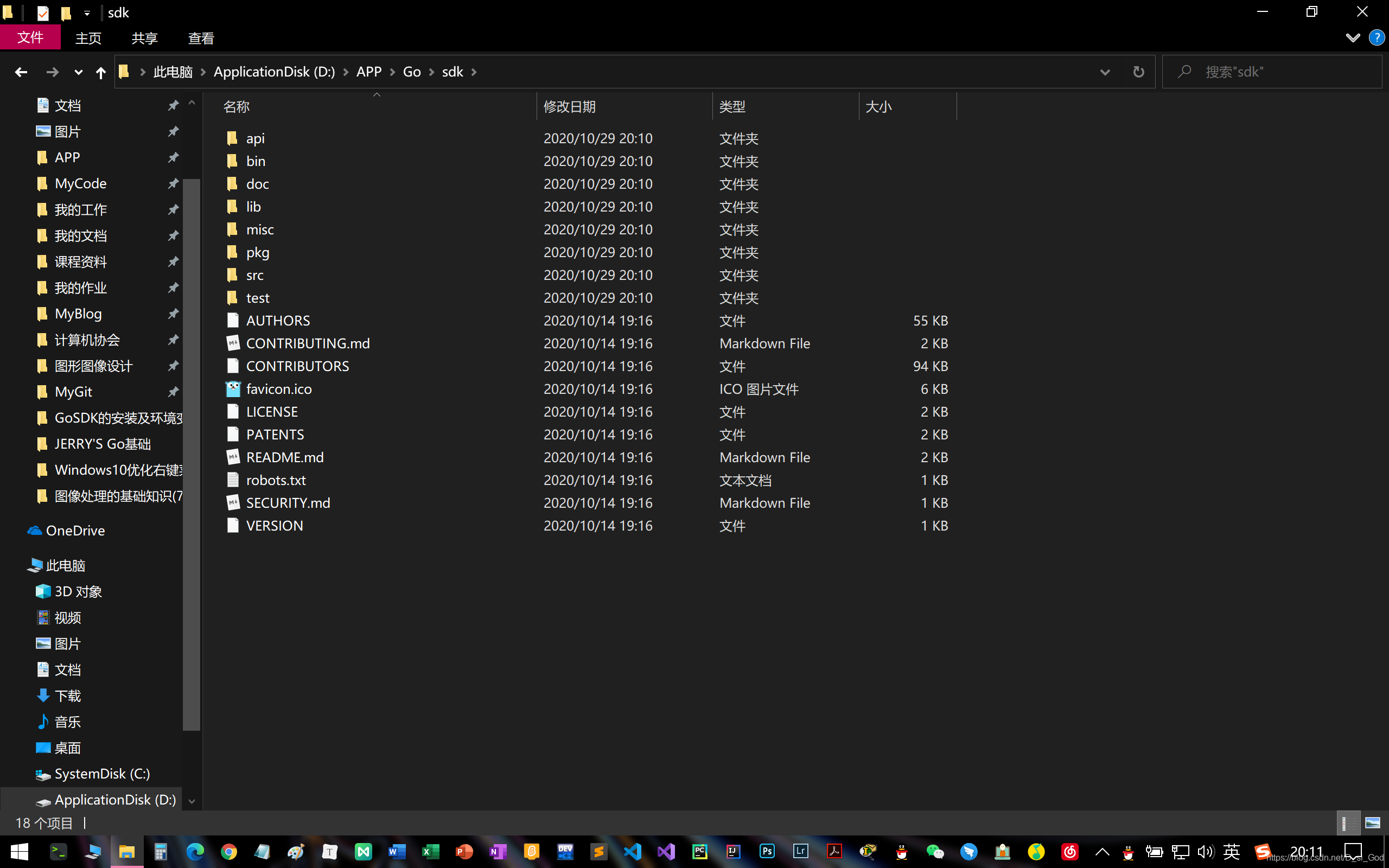
Task: Launch Visual Studio Code from taskbar
Action: click(633, 852)
